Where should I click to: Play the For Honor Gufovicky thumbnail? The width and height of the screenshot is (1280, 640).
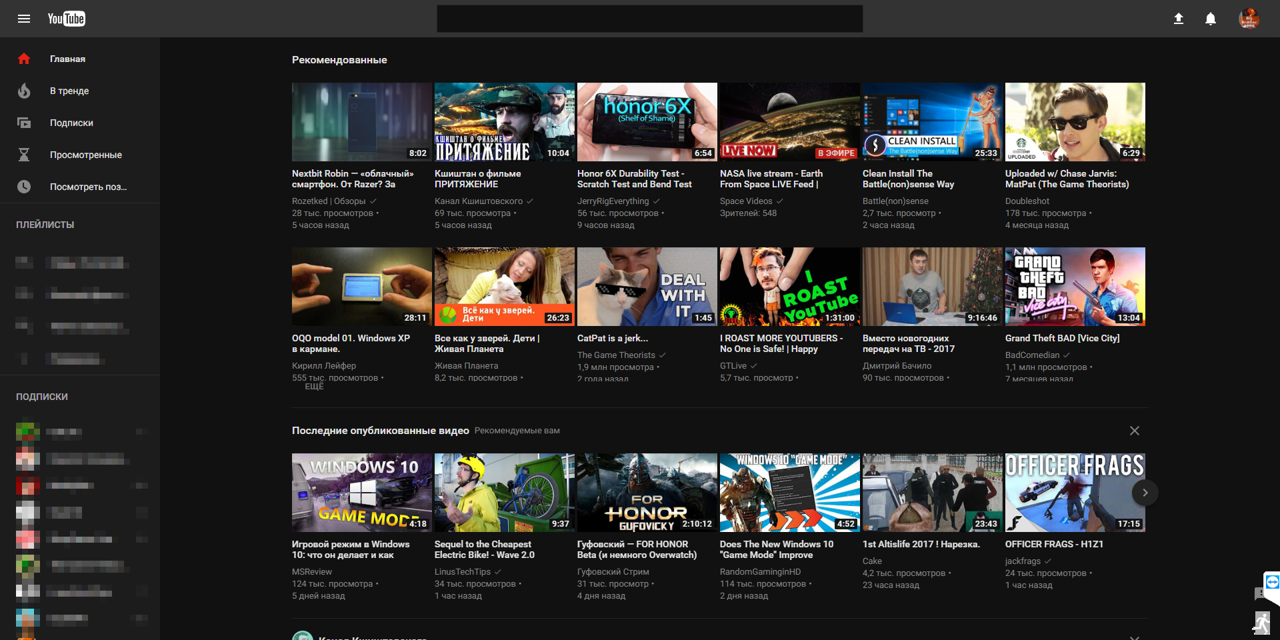pyautogui.click(x=647, y=492)
